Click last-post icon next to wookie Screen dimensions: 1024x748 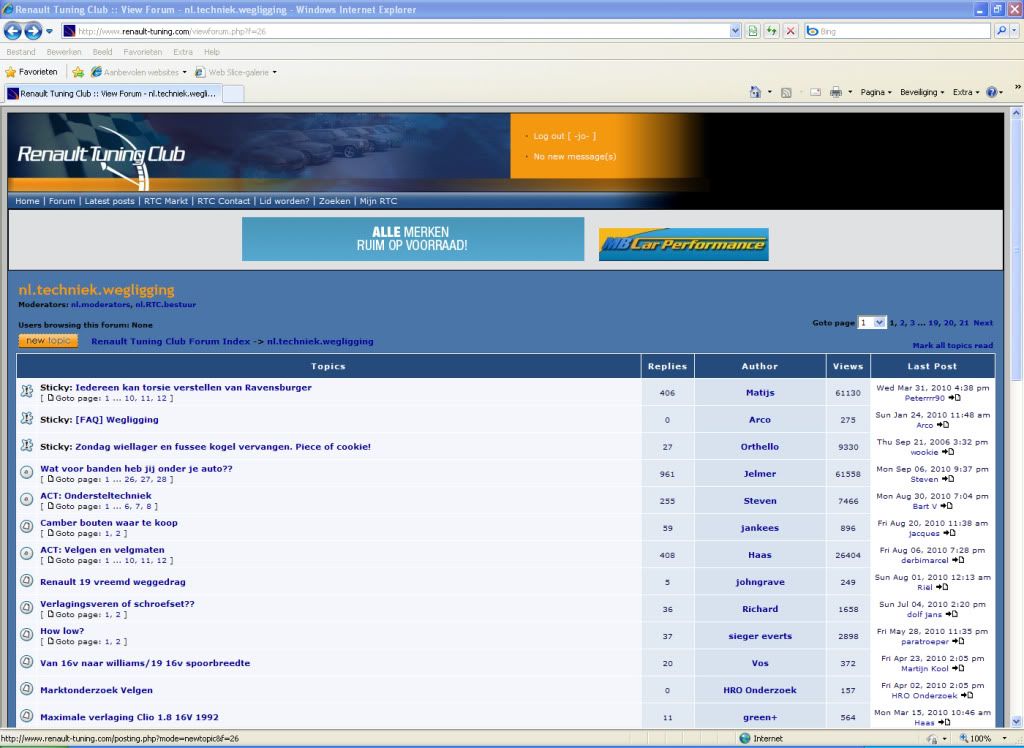pos(948,452)
